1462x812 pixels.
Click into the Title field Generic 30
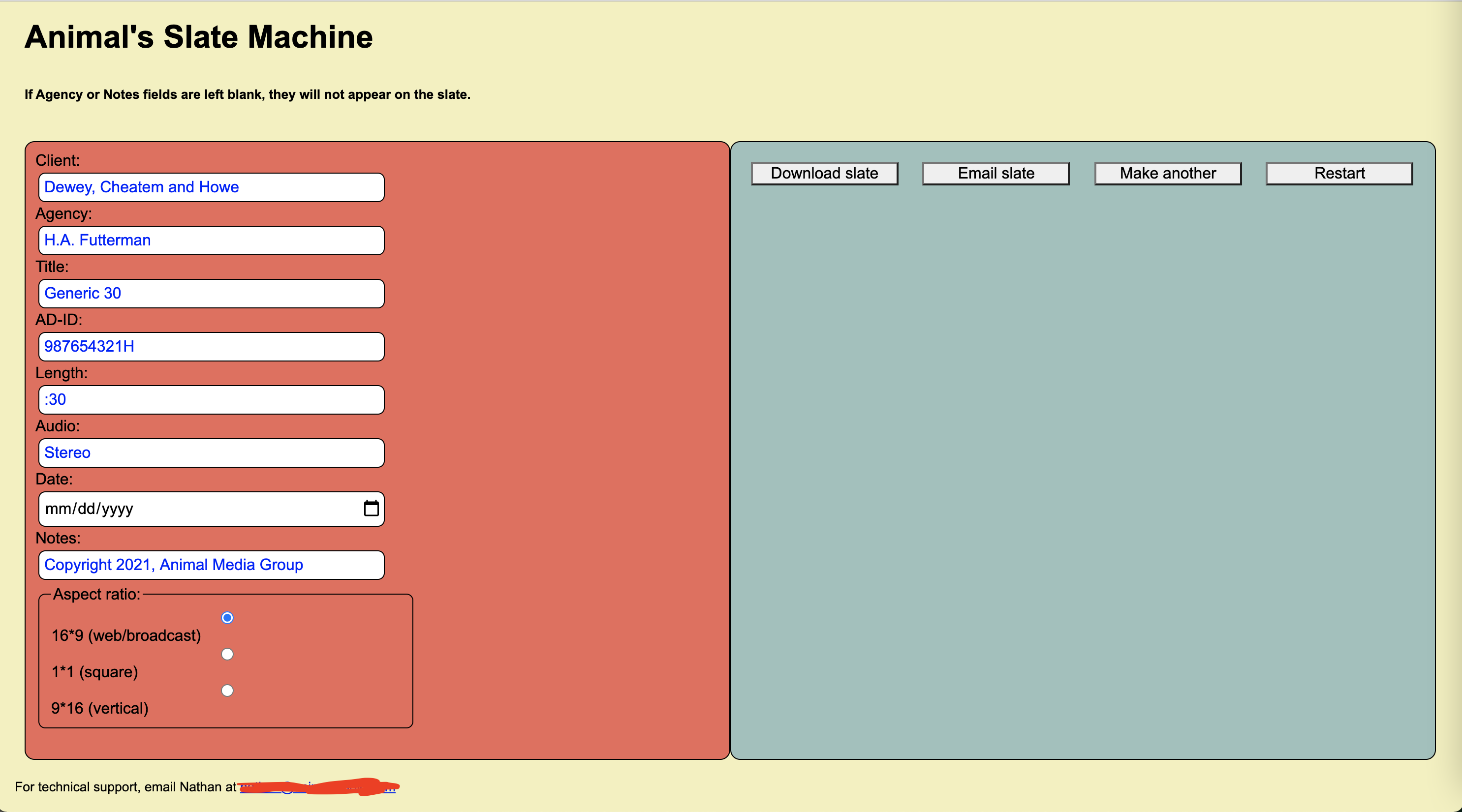(211, 293)
